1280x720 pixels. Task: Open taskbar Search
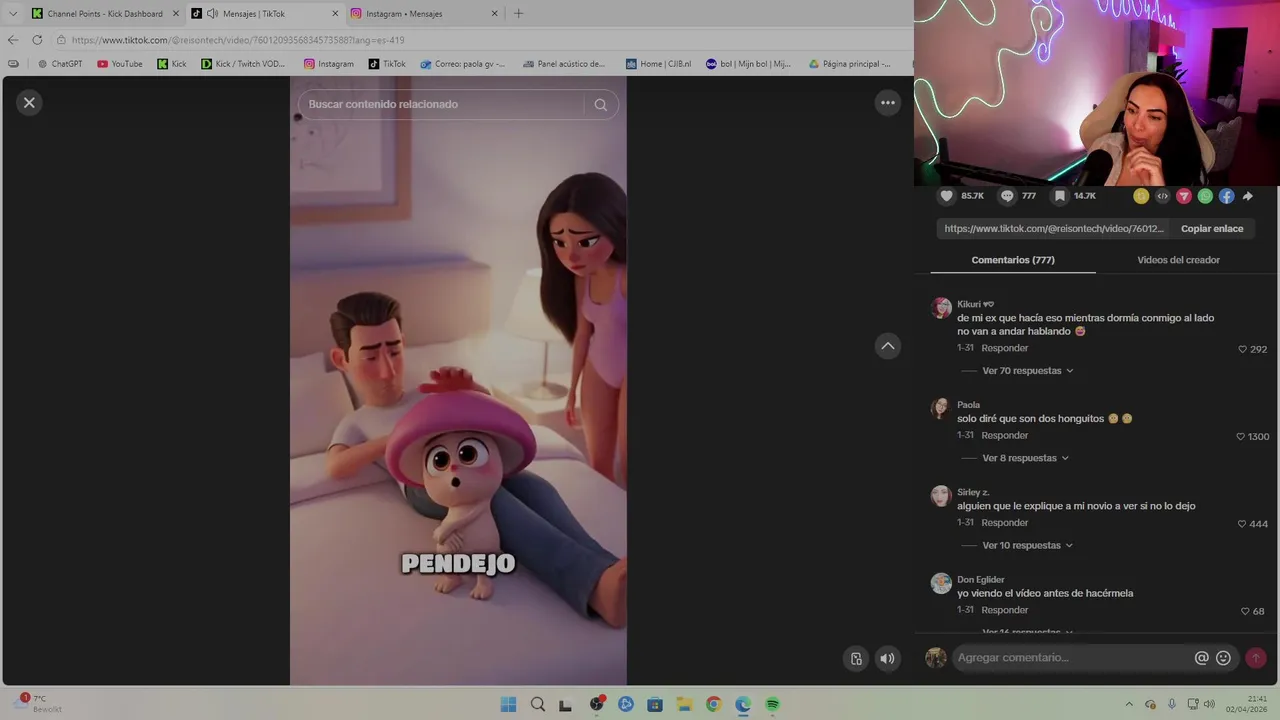pyautogui.click(x=538, y=704)
